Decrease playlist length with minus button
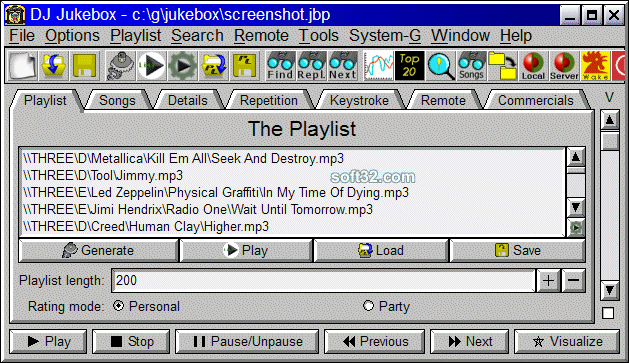Viewport: 629px width, 363px height. (574, 280)
